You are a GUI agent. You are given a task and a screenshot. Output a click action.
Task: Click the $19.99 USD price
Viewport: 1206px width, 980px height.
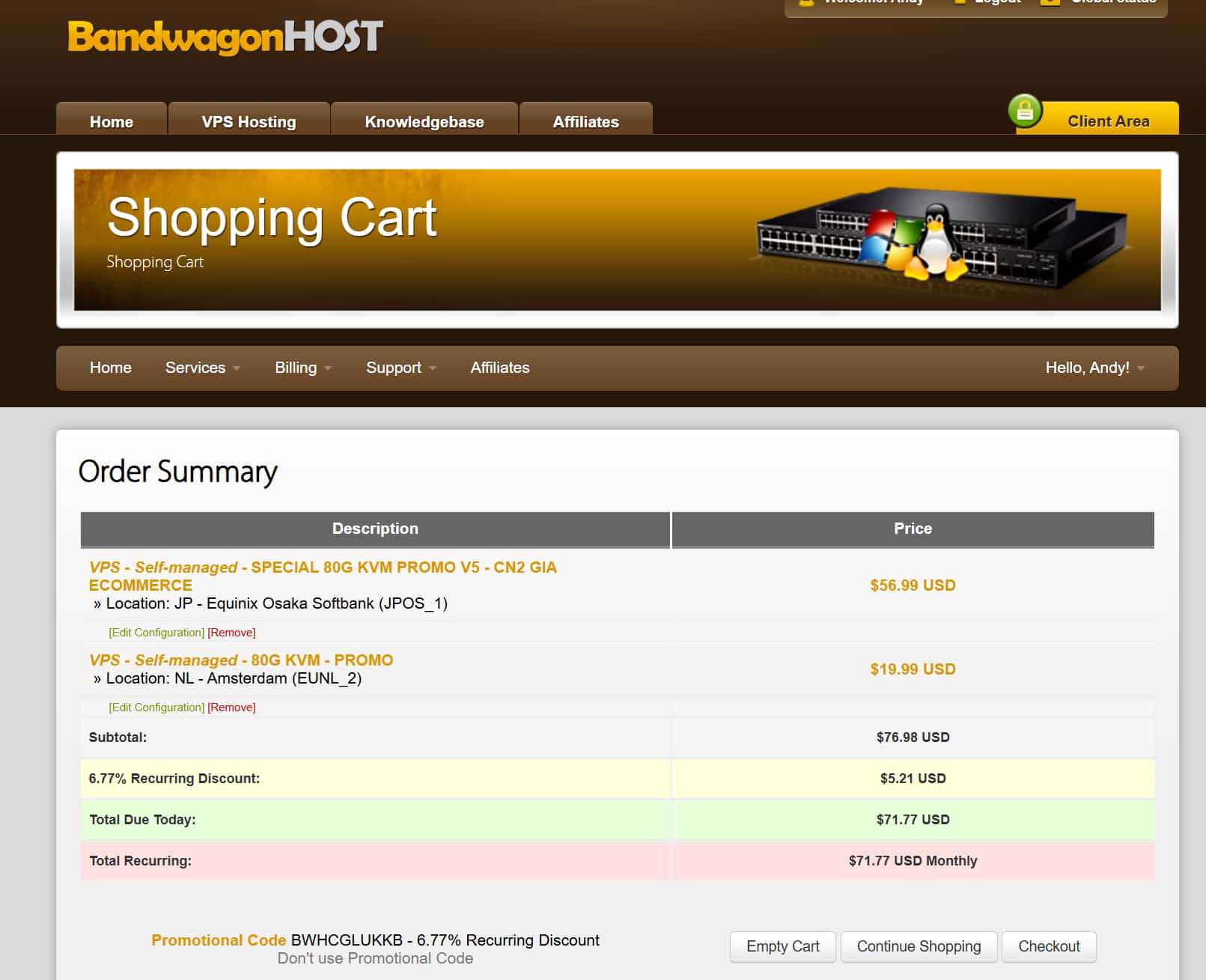pos(913,669)
